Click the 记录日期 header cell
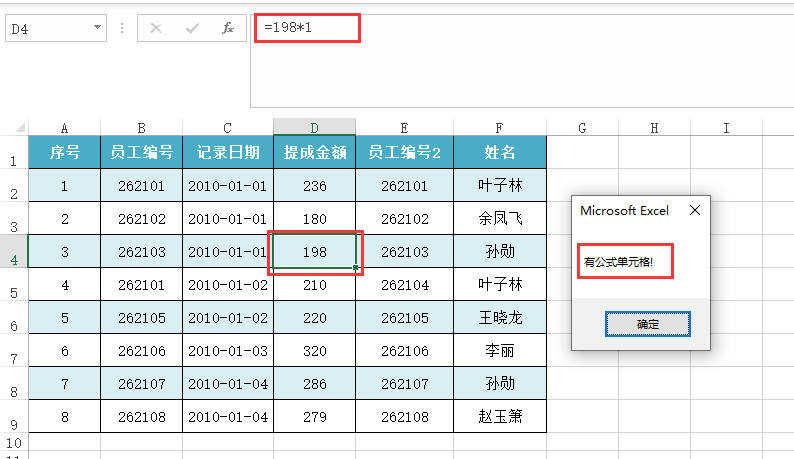Screen dimensions: 794x459 [228, 152]
